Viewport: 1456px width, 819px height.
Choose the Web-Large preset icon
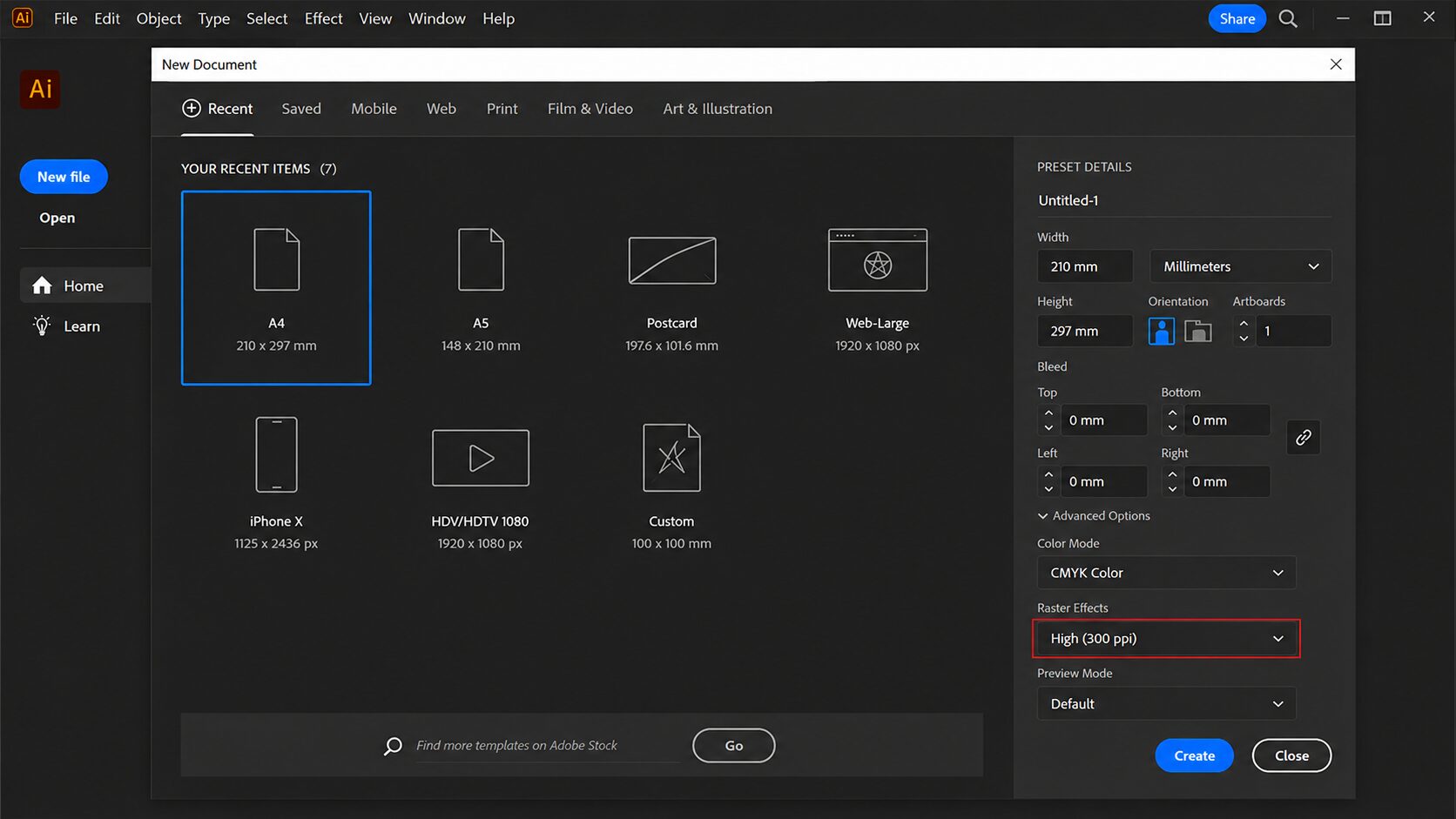877,259
